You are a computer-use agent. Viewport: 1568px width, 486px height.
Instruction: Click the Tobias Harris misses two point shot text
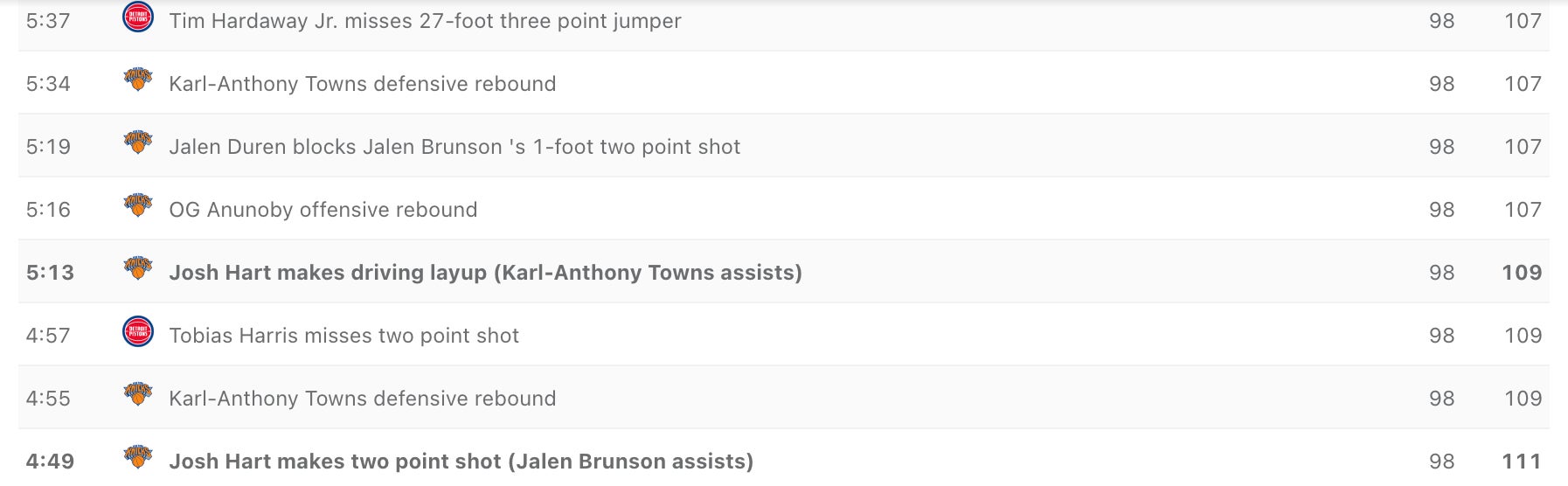pyautogui.click(x=343, y=336)
